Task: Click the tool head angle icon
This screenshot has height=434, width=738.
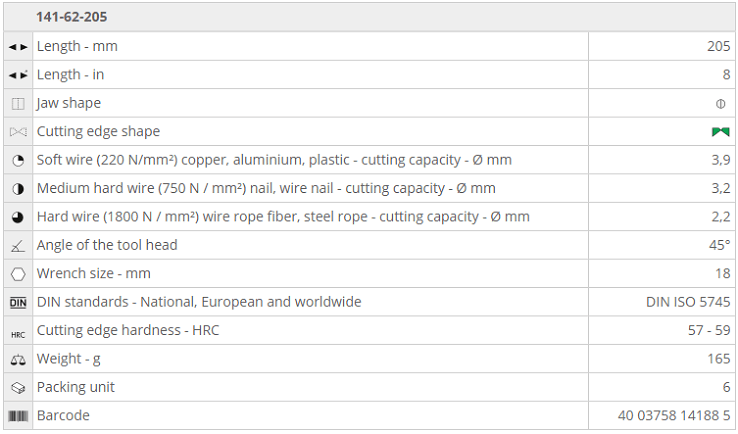Action: 18,245
